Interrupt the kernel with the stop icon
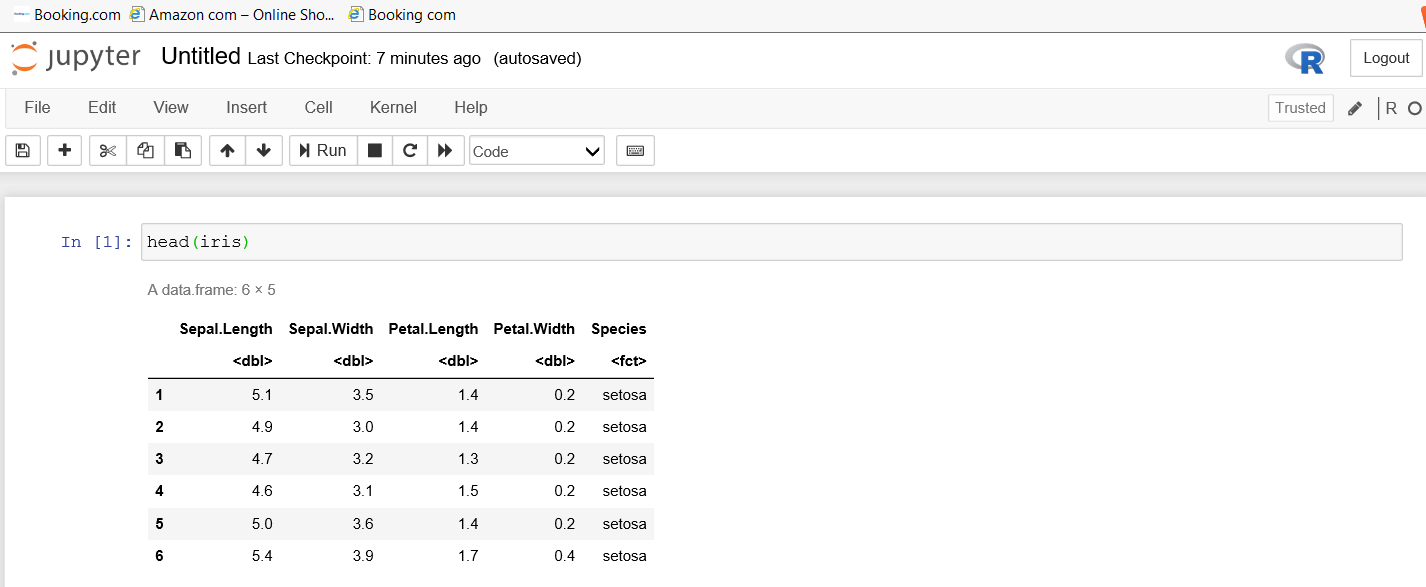This screenshot has width=1426, height=587. pyautogui.click(x=375, y=150)
